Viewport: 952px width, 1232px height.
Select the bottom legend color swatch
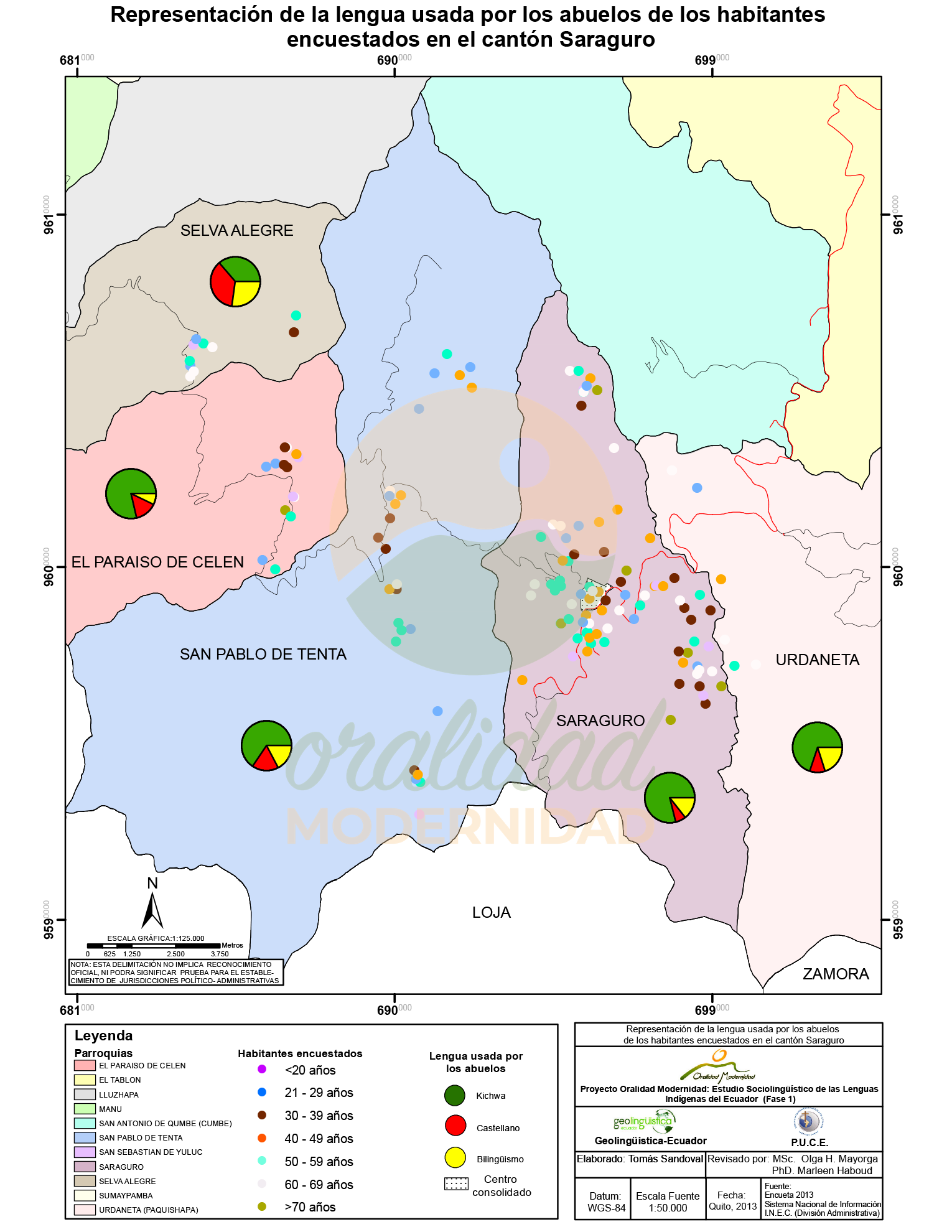85,1210
